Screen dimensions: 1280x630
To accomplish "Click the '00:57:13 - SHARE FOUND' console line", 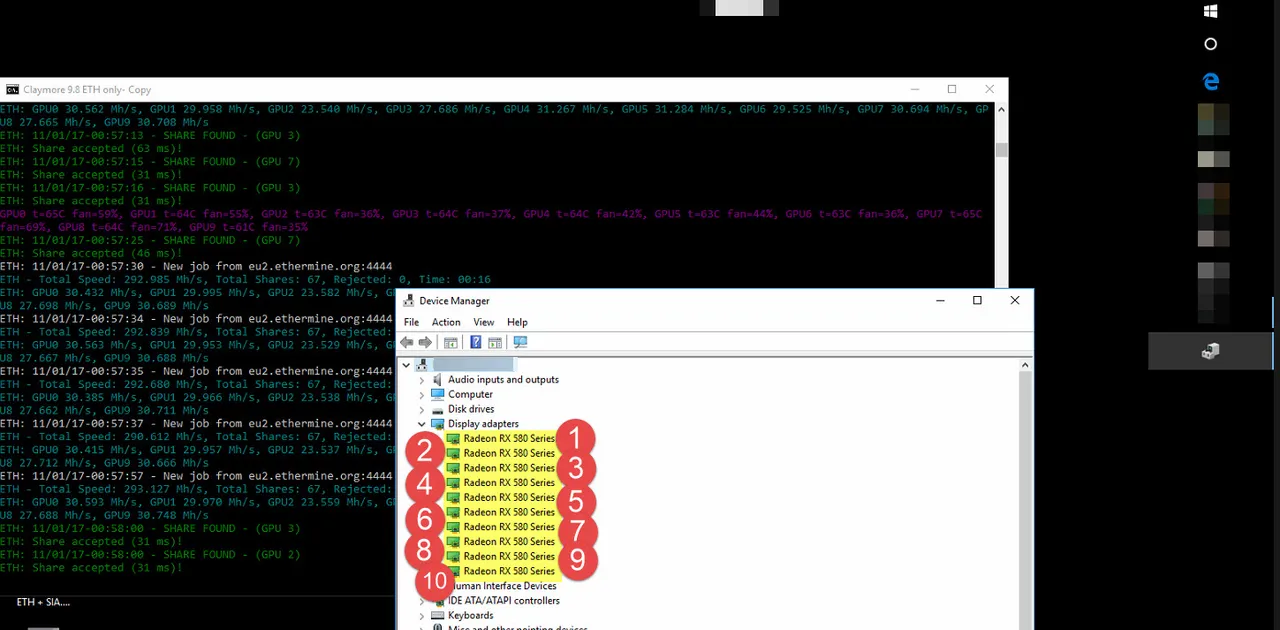I will (x=150, y=135).
